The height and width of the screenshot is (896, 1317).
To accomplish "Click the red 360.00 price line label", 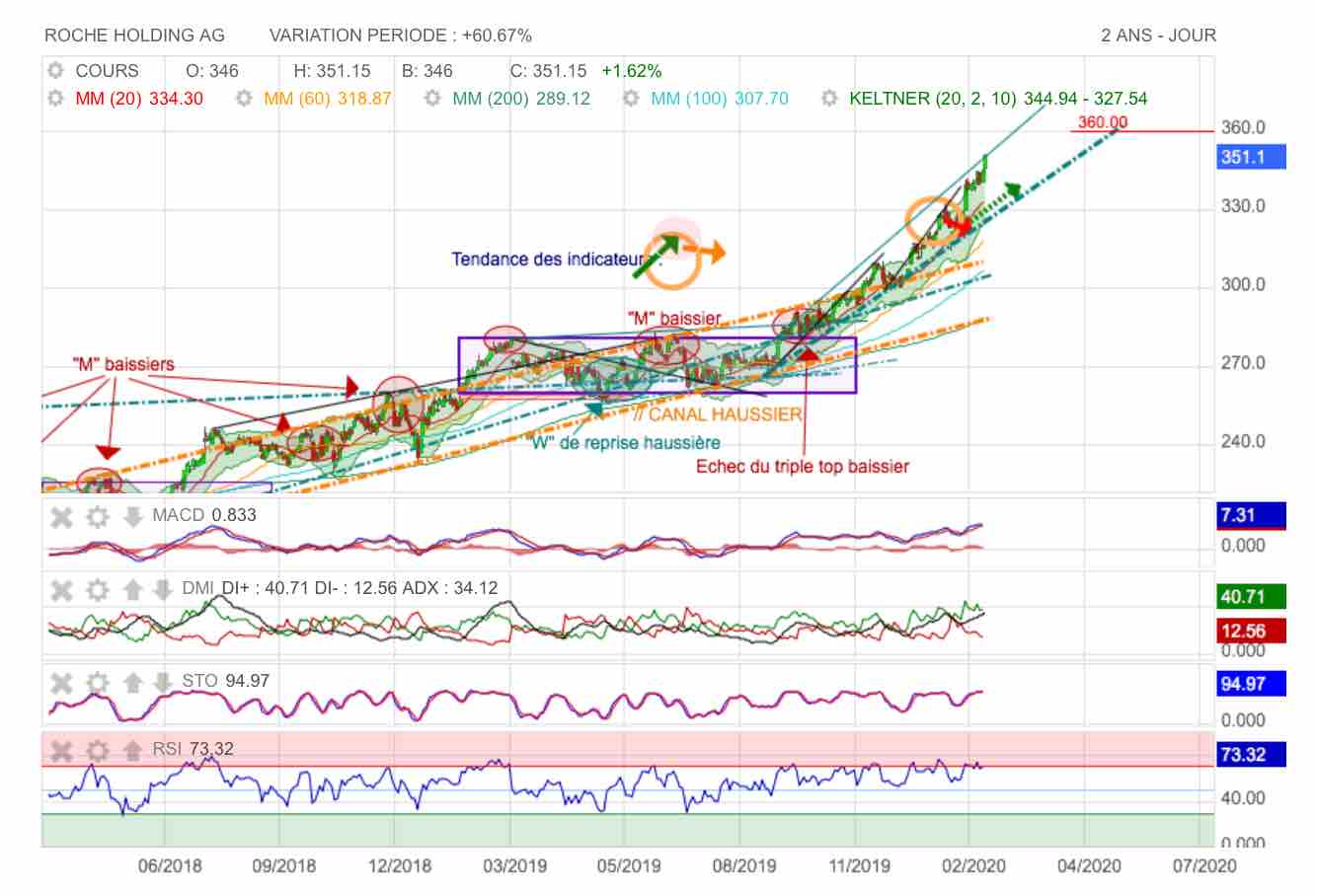I will tap(1103, 122).
